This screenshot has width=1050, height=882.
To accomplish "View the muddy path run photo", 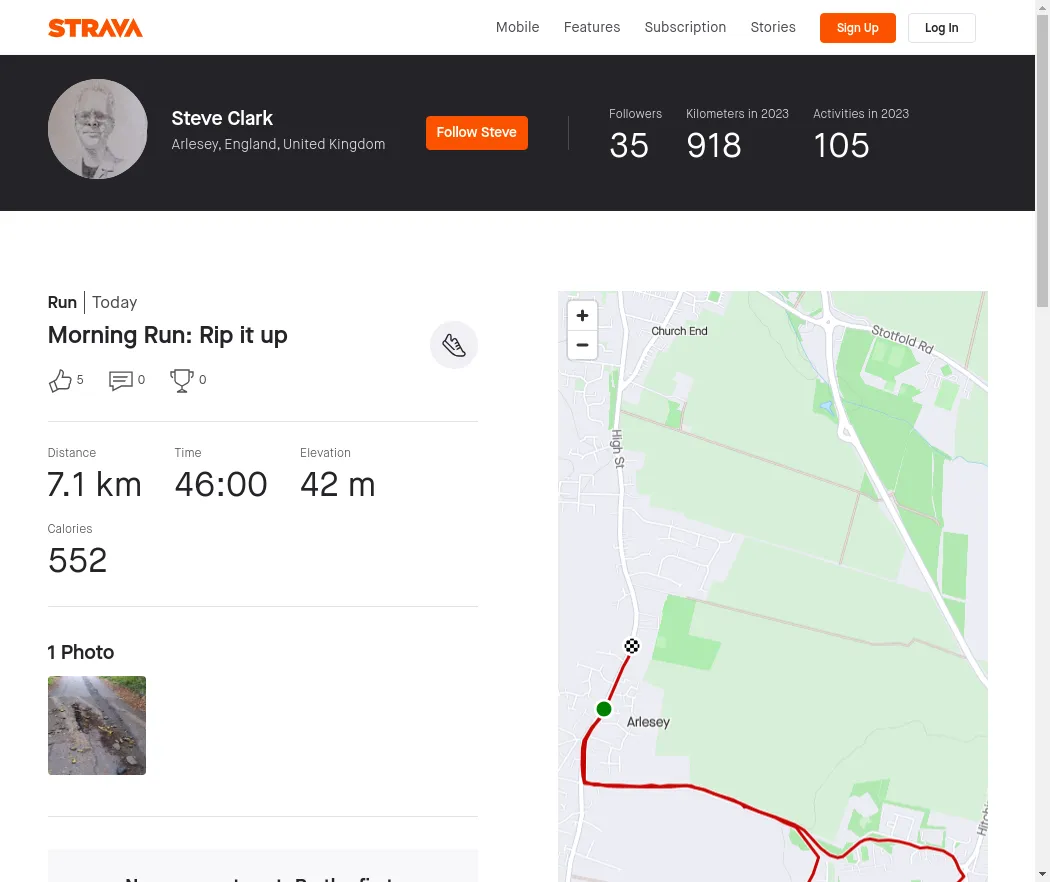I will pyautogui.click(x=97, y=725).
